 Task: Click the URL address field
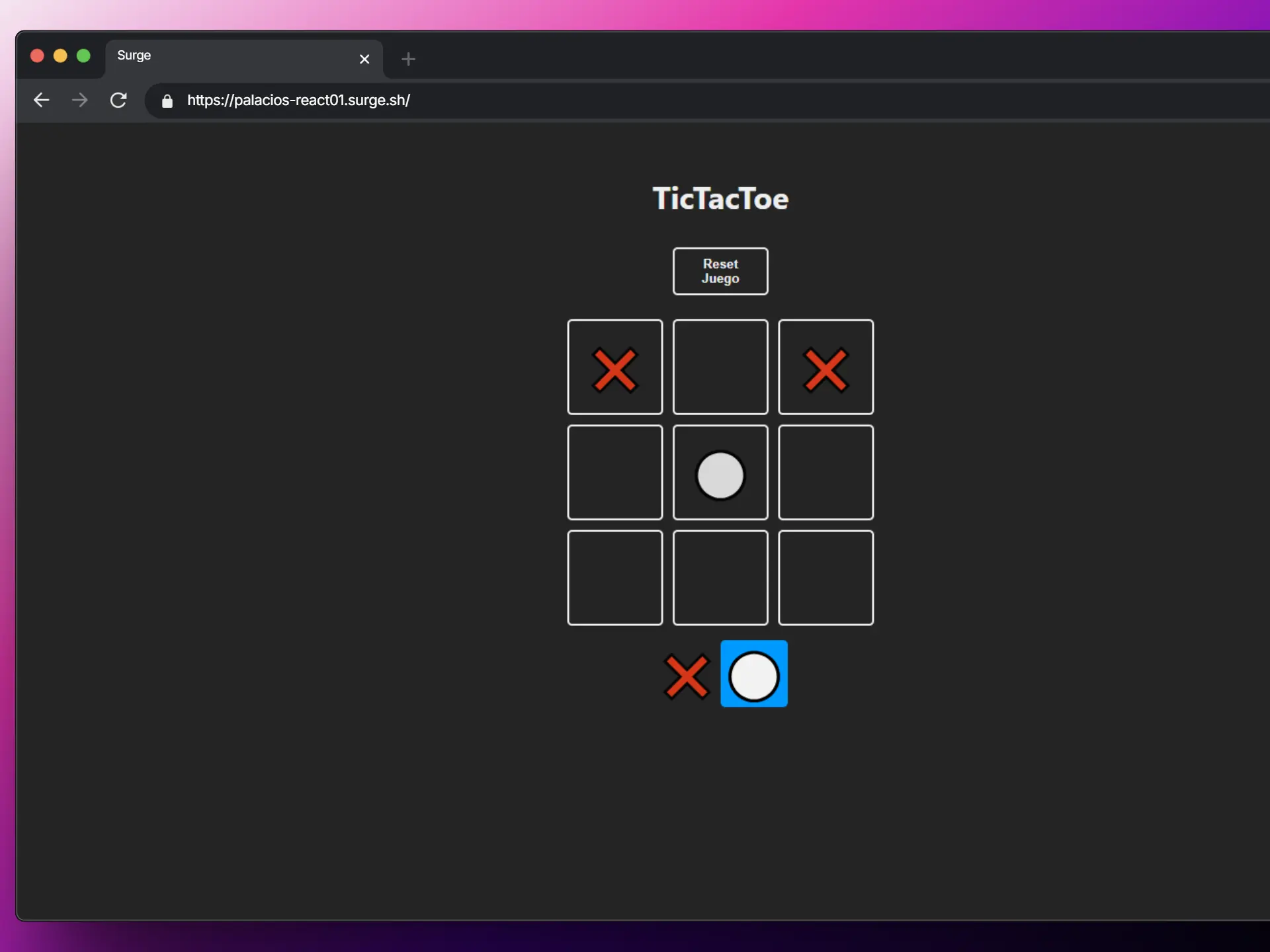(x=529, y=100)
